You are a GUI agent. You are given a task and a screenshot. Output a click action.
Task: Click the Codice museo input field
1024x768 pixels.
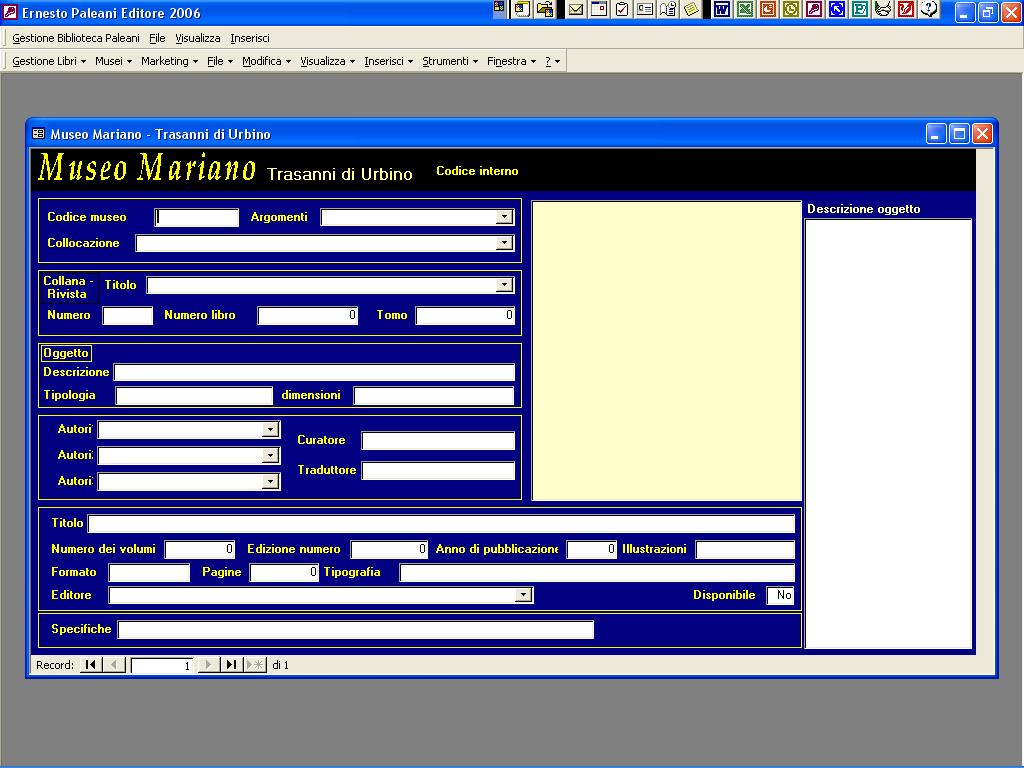[x=197, y=217]
